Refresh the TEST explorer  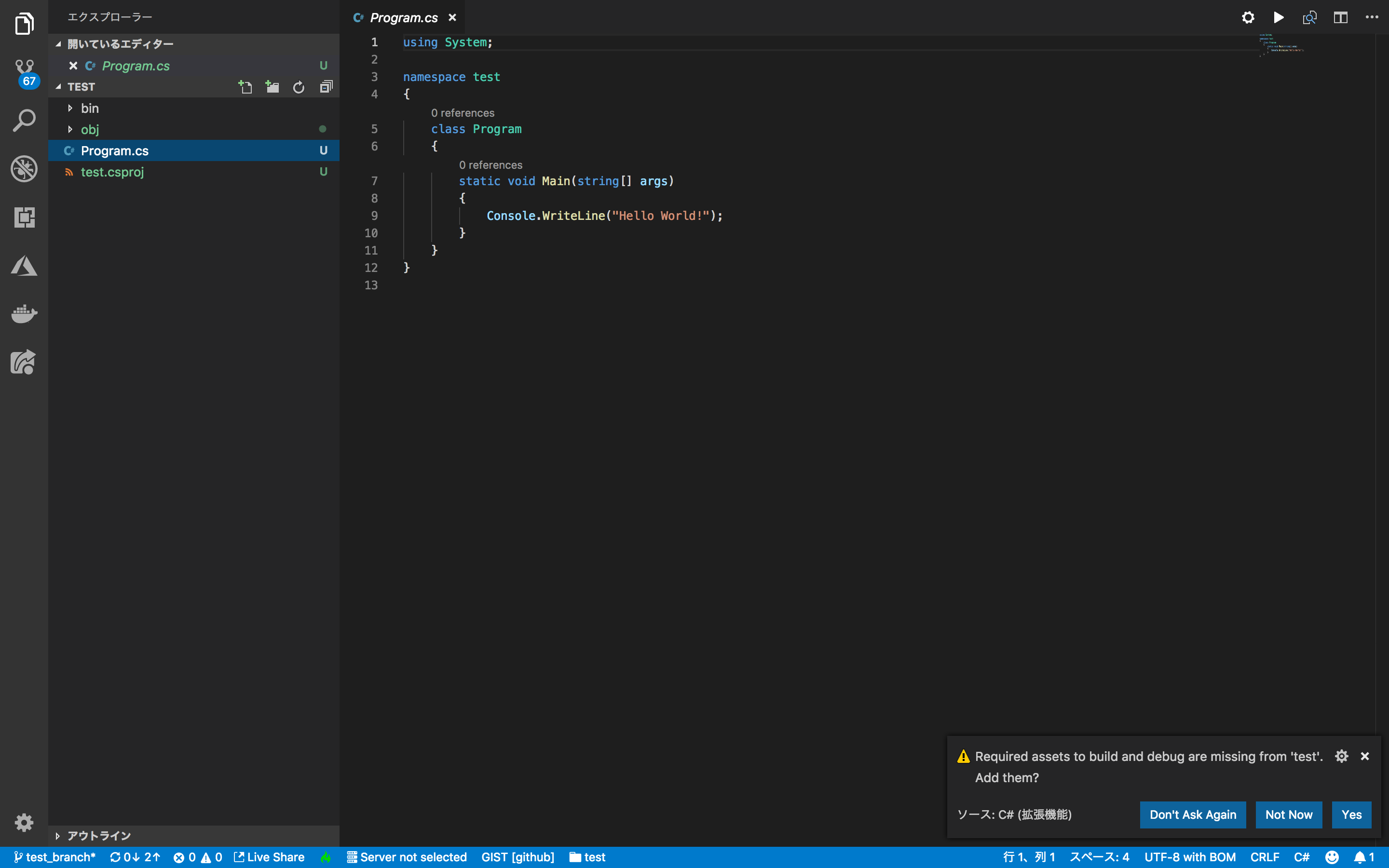coord(299,87)
